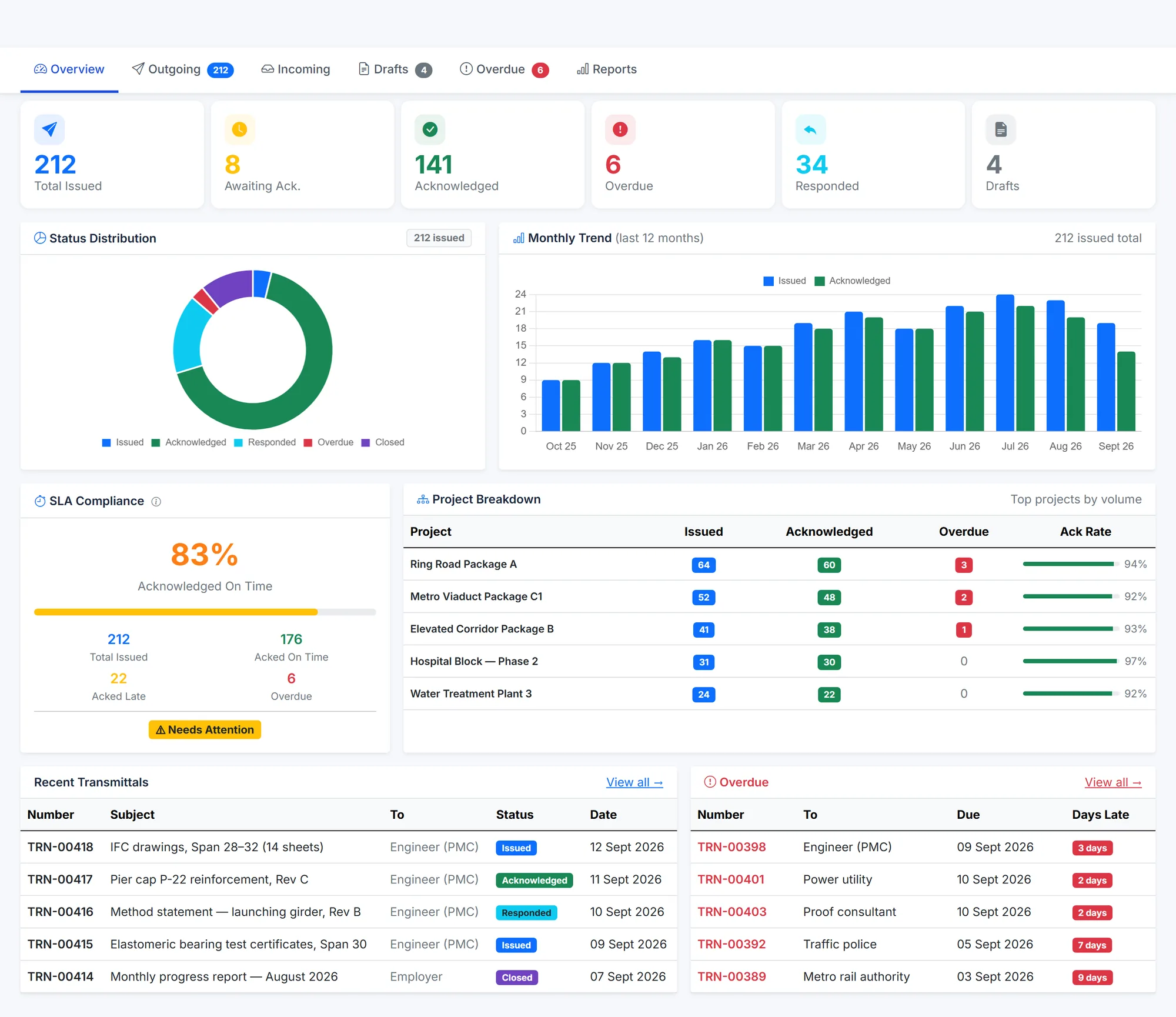
Task: Click the pie chart Status Distribution icon
Action: [x=40, y=238]
